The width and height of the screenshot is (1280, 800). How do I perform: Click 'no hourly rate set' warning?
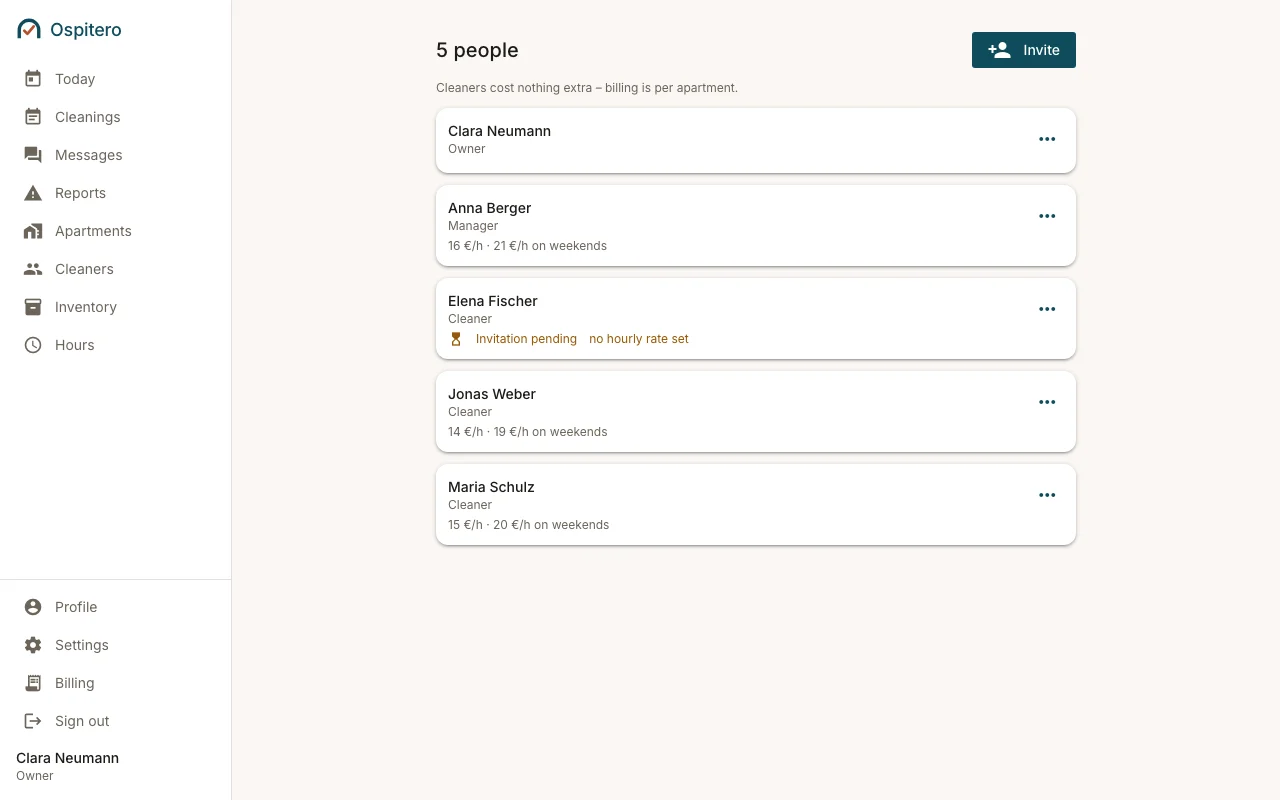[638, 339]
